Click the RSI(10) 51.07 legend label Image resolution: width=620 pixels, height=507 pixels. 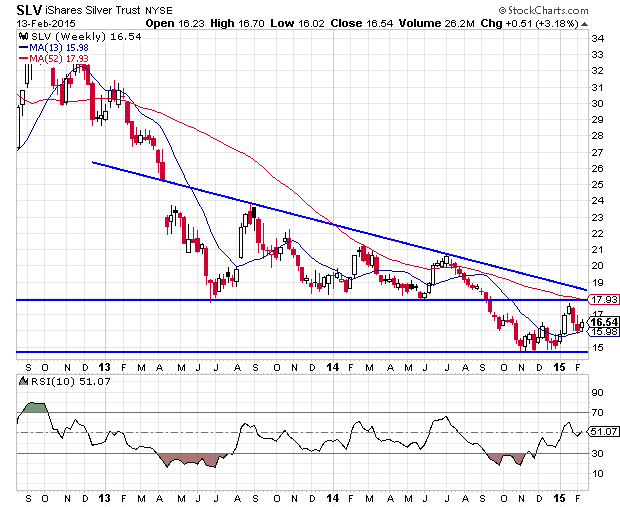70,382
